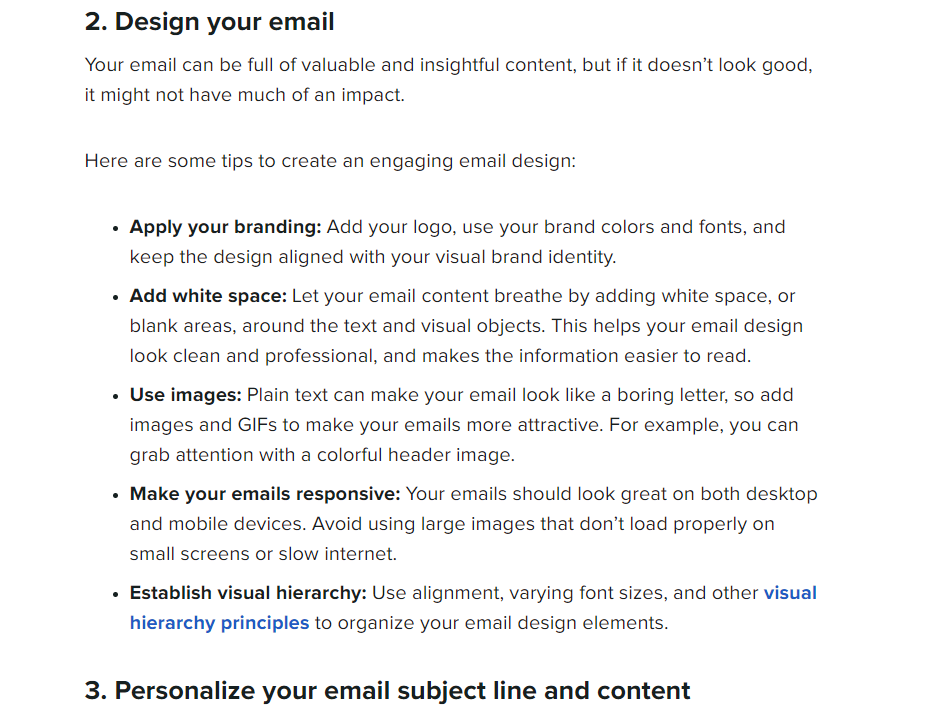This screenshot has width=947, height=710.
Task: Click the bold "Use images:" label
Action: click(185, 395)
